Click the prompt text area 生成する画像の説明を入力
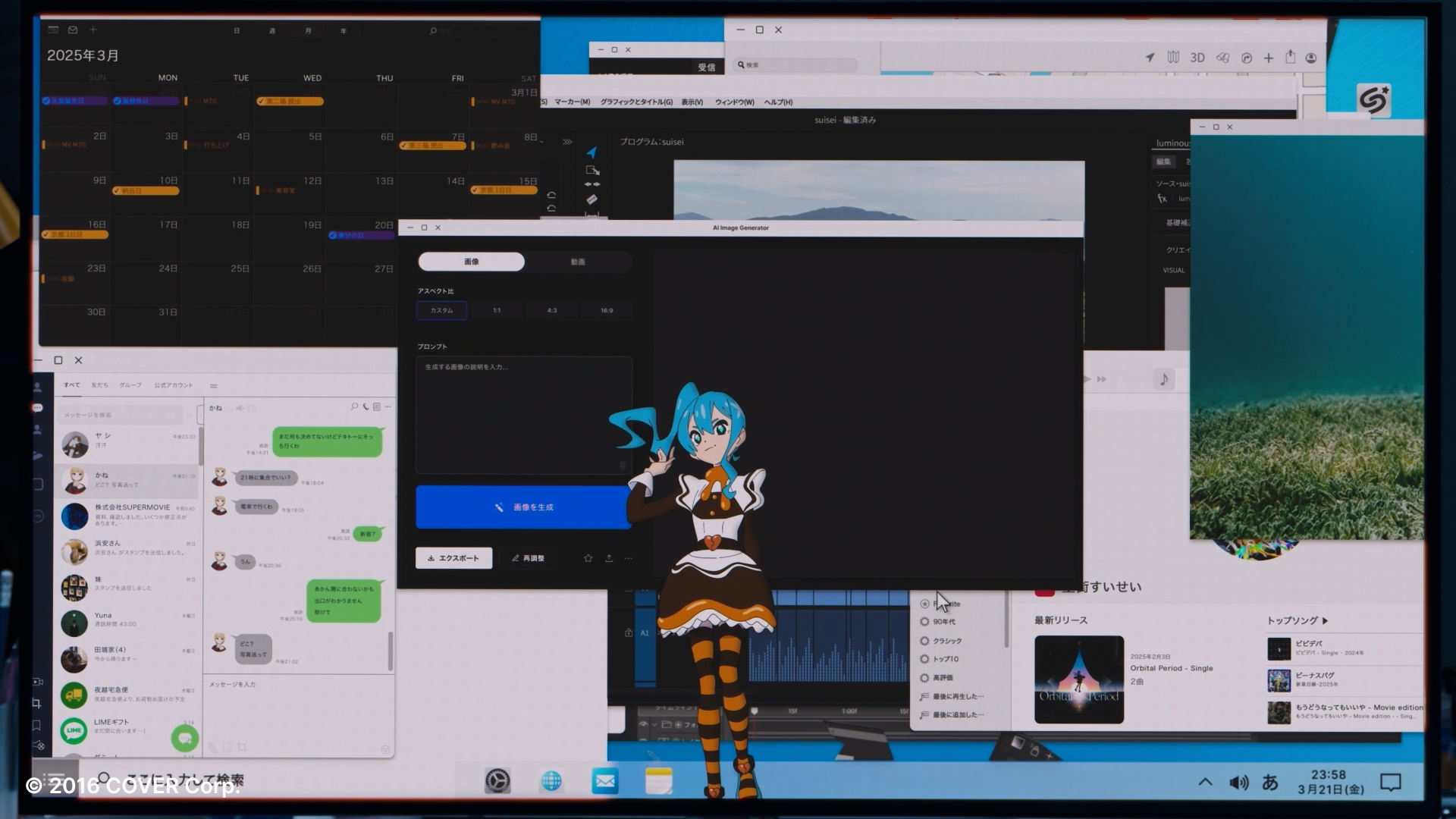This screenshot has height=819, width=1456. click(x=523, y=416)
